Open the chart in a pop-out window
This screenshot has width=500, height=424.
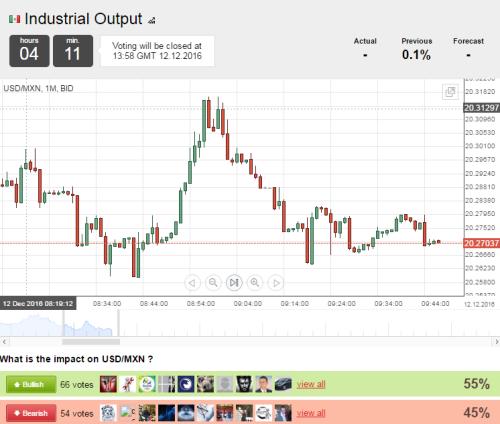point(450,92)
